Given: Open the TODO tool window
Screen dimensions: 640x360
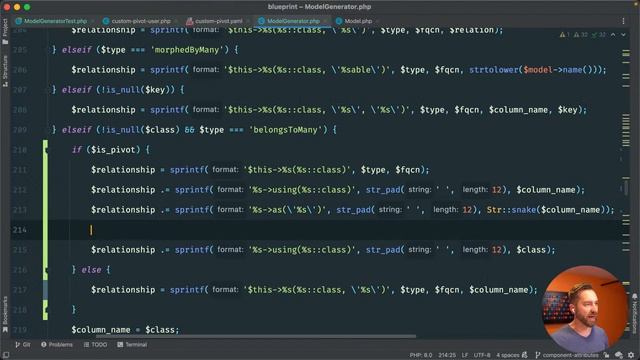Looking at the screenshot, I should tap(95, 344).
